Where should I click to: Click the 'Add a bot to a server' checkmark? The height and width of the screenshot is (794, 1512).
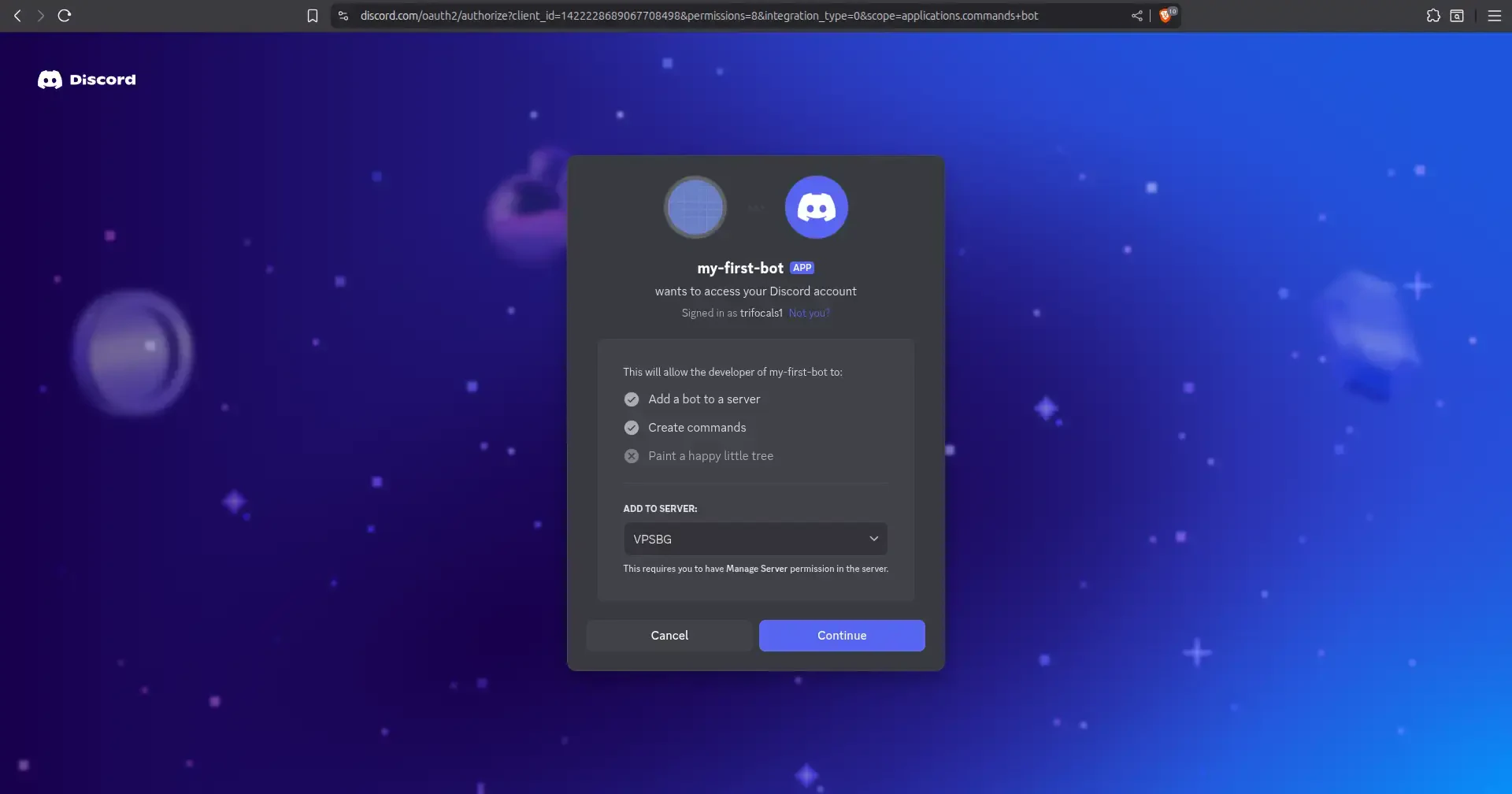(632, 399)
